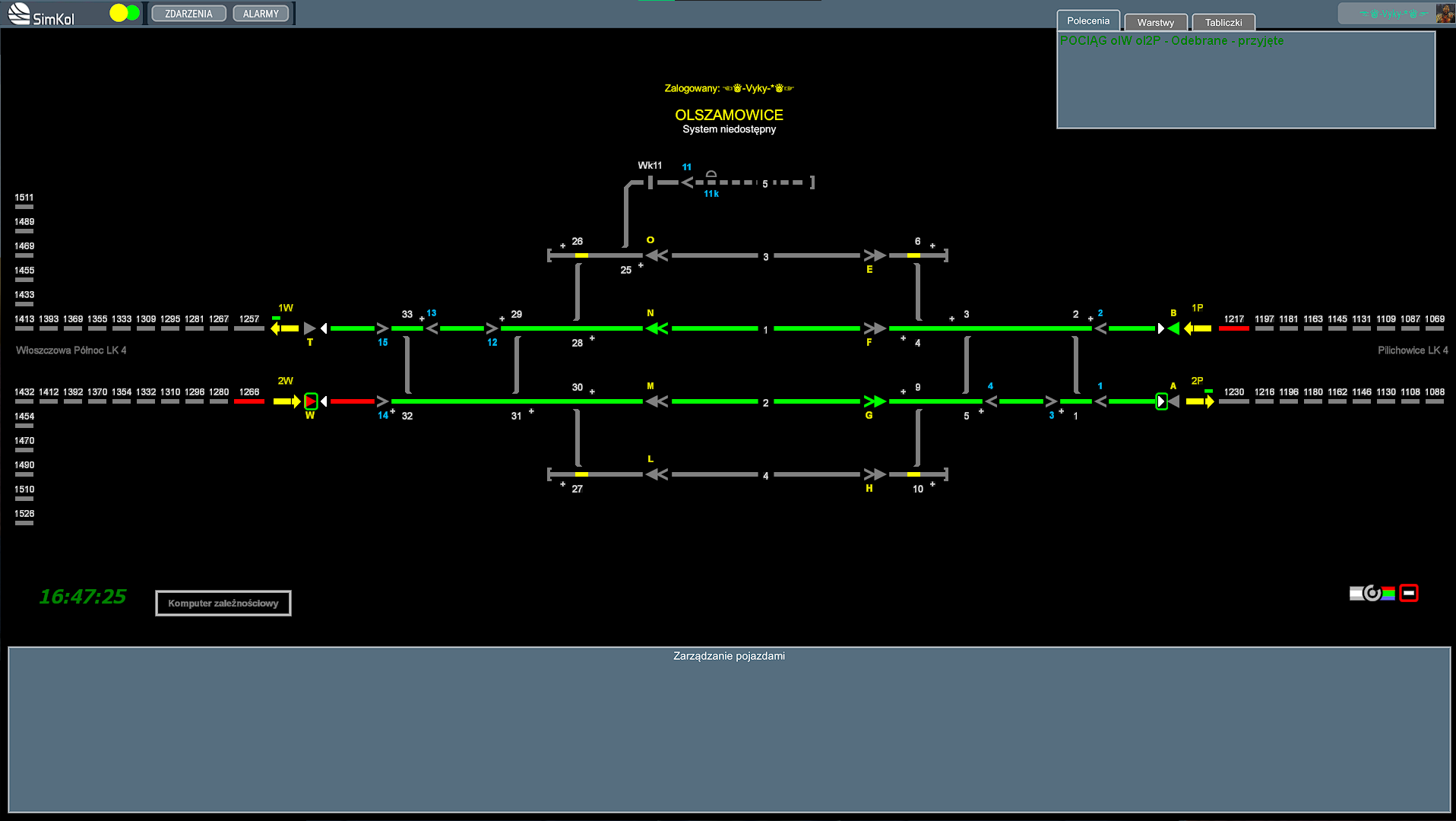
Task: Select the green signal G on track 2
Action: (875, 401)
